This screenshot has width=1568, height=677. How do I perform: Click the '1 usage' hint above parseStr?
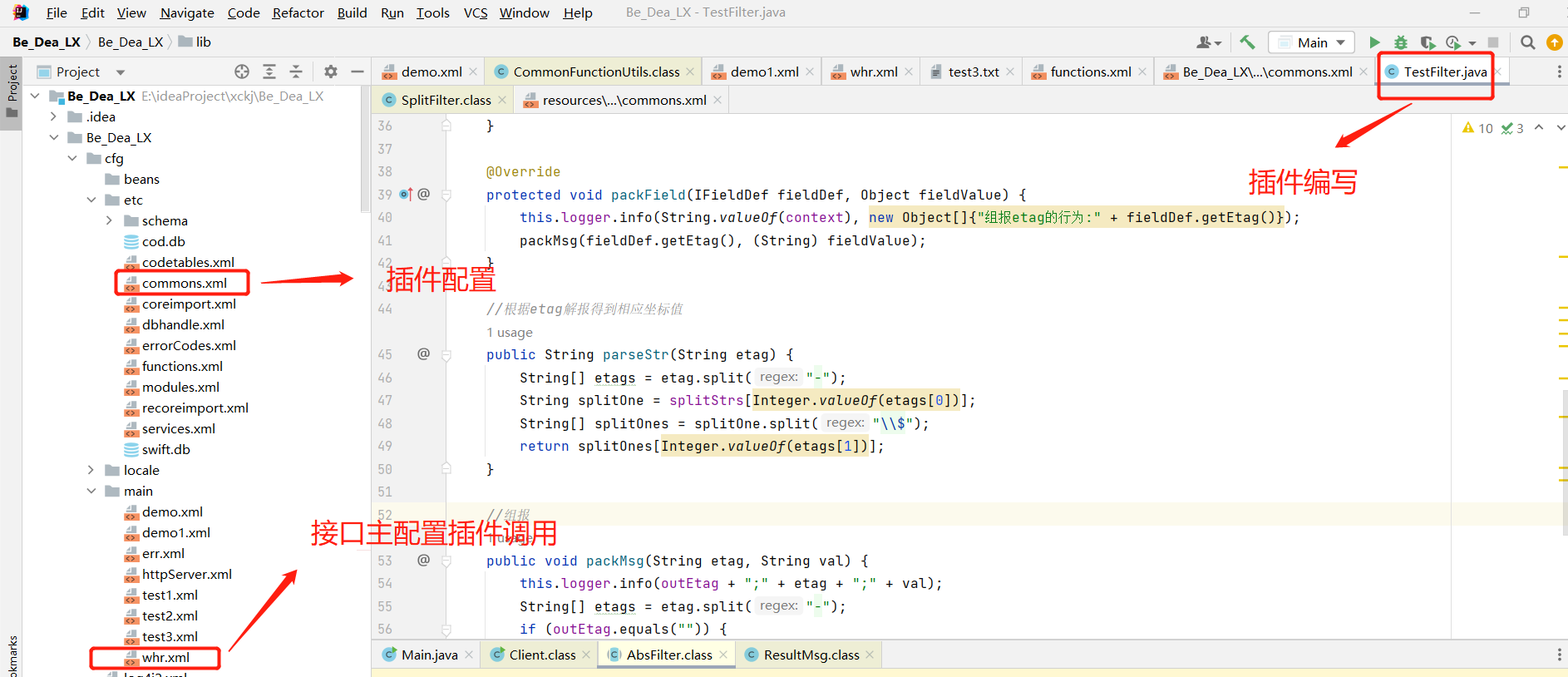tap(510, 333)
